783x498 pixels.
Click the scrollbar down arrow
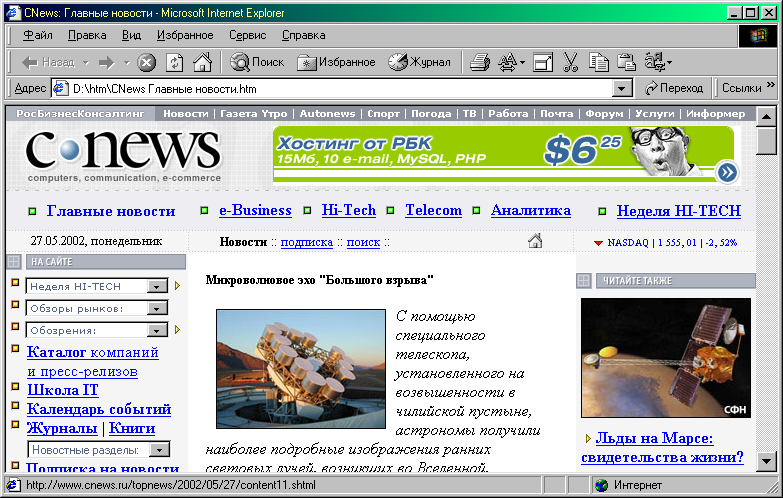click(x=766, y=461)
